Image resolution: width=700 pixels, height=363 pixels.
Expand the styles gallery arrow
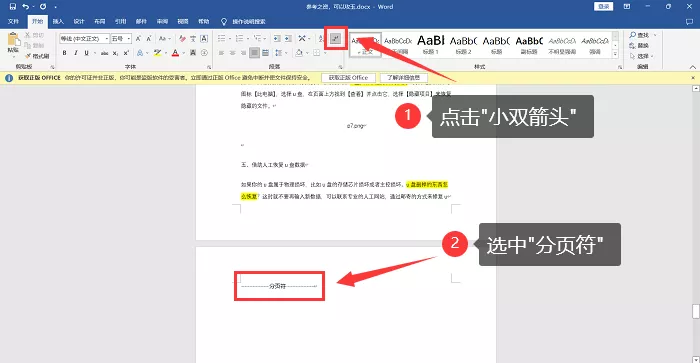pos(615,54)
